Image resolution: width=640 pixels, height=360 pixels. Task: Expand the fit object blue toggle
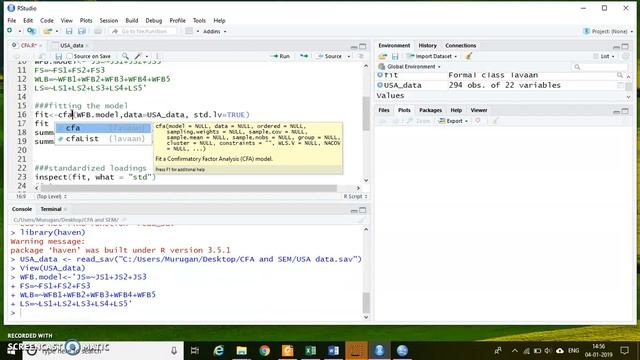pyautogui.click(x=380, y=75)
